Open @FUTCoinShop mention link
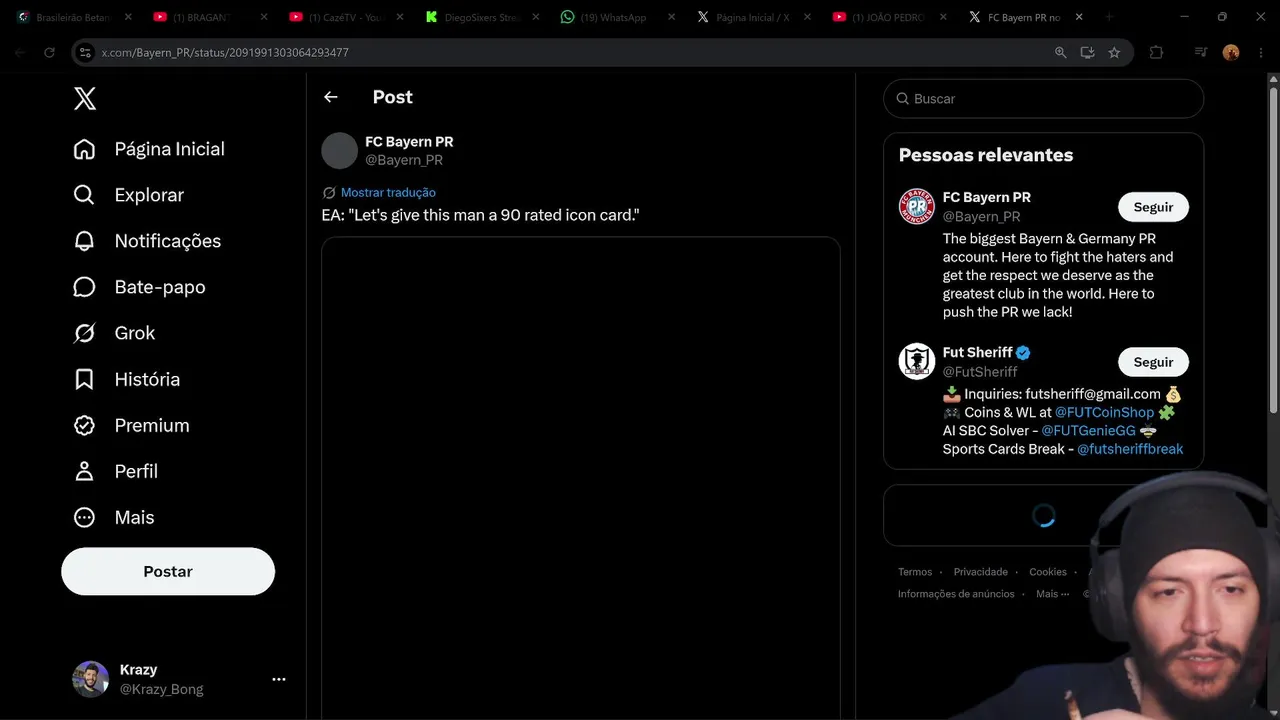The width and height of the screenshot is (1280, 720). click(x=1104, y=412)
